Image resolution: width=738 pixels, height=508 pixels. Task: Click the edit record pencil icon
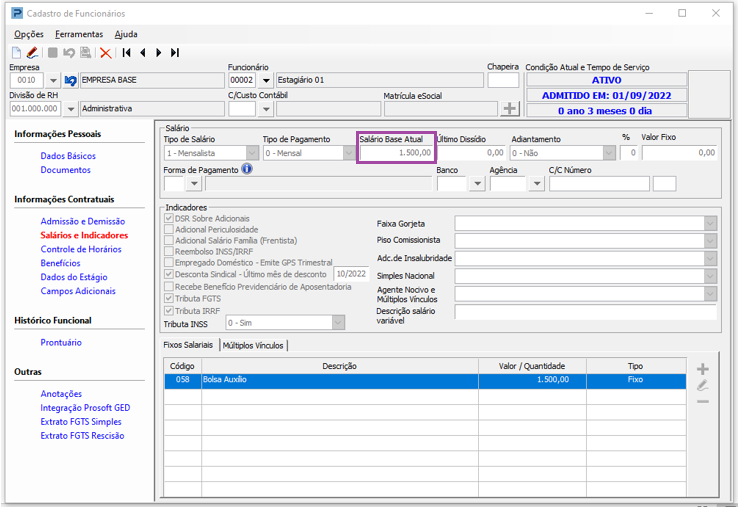click(32, 52)
